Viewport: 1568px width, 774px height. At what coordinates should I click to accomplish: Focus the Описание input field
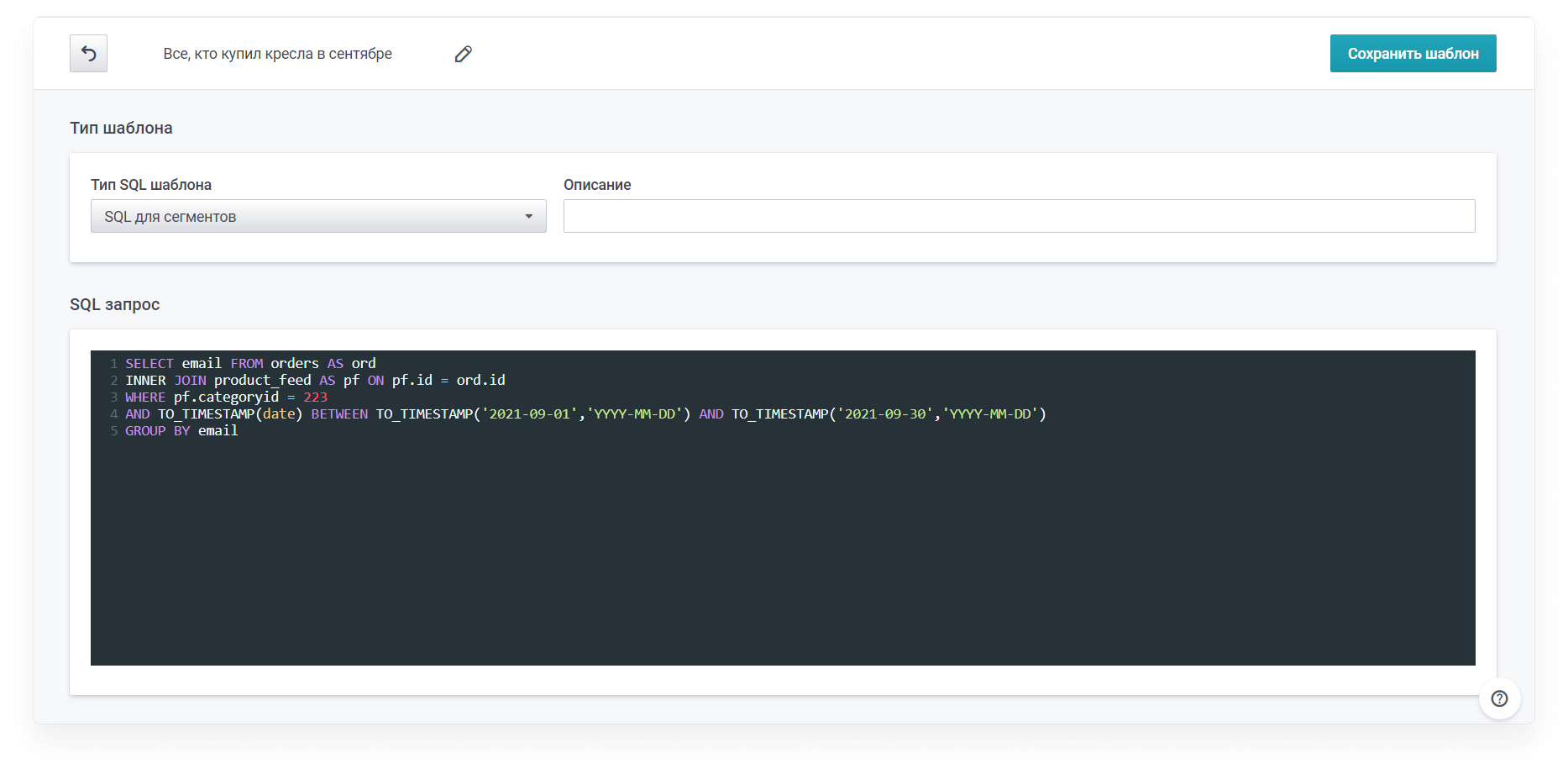(1019, 216)
